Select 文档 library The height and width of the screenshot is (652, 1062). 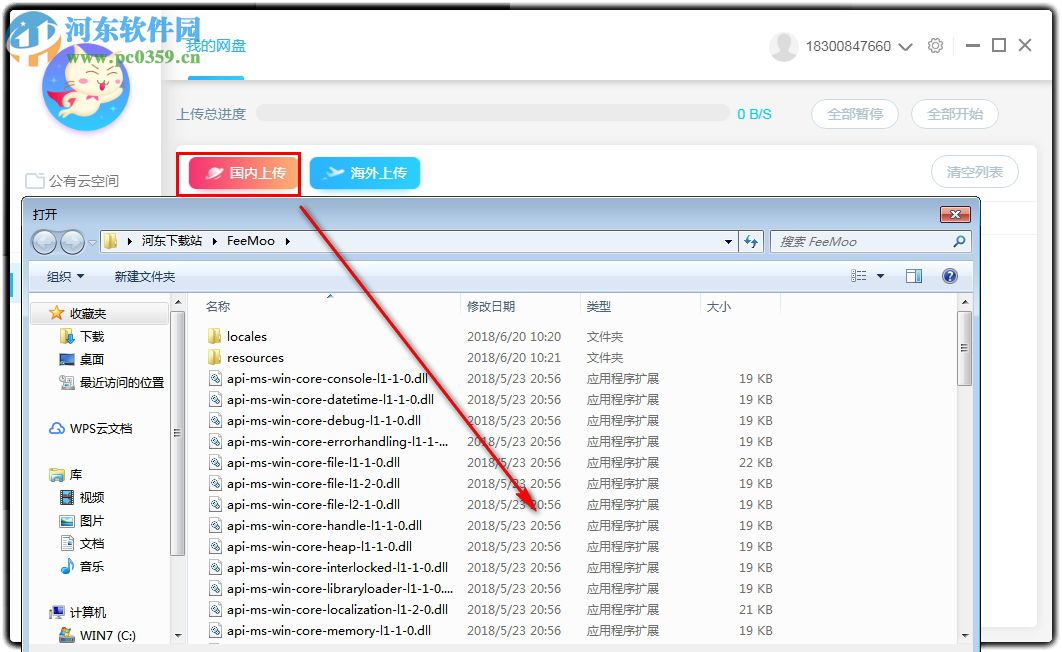point(82,544)
